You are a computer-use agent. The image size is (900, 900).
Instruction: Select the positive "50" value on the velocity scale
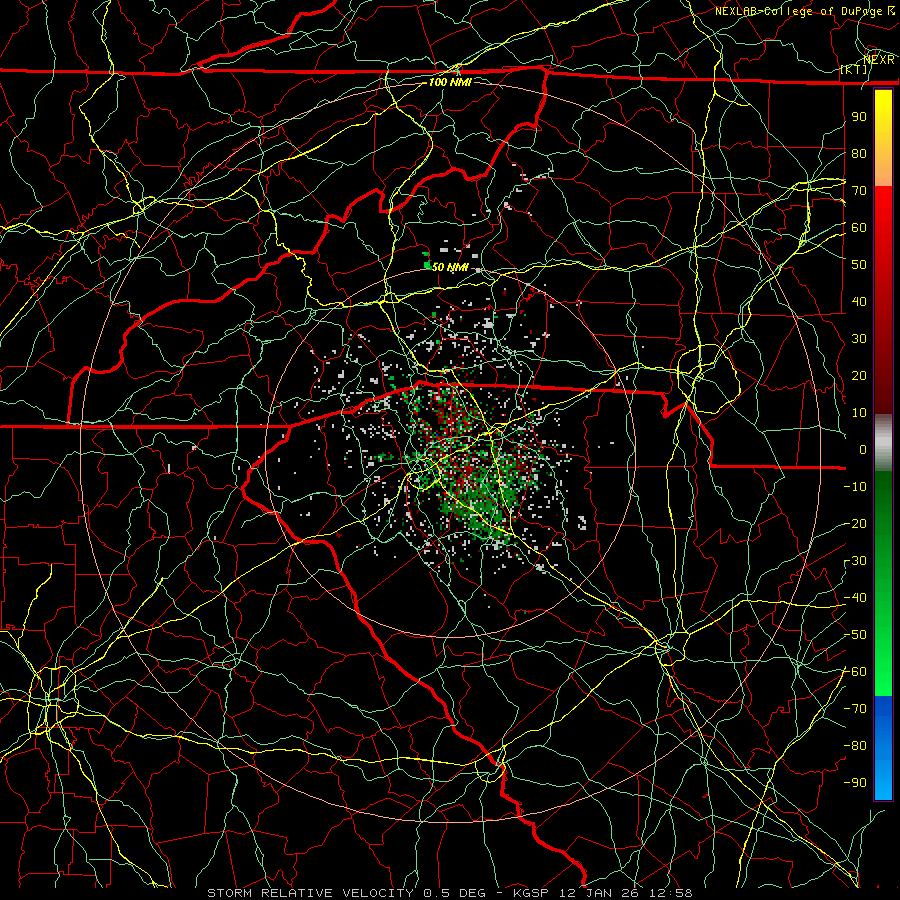pyautogui.click(x=859, y=265)
